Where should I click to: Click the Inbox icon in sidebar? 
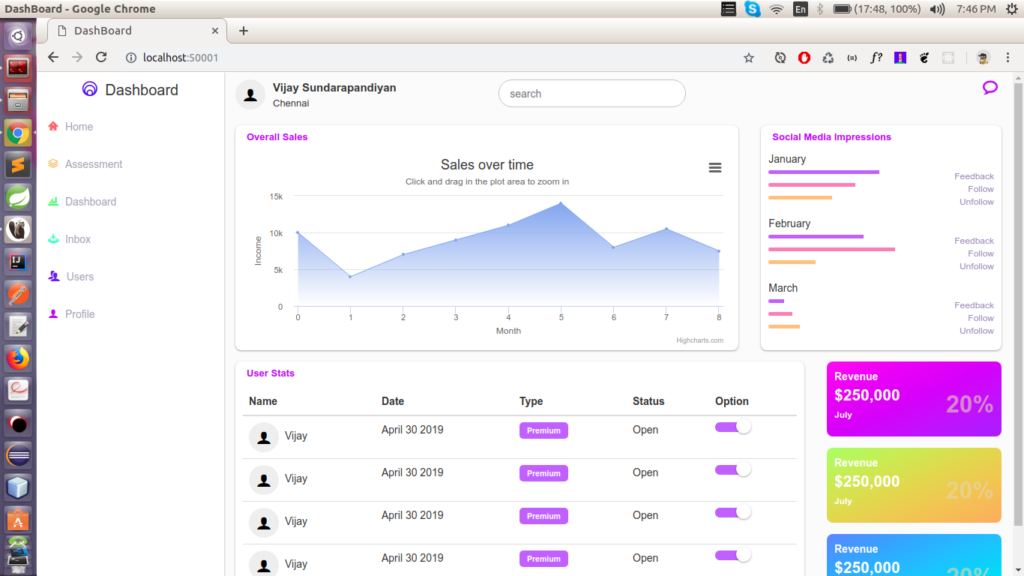[x=53, y=239]
